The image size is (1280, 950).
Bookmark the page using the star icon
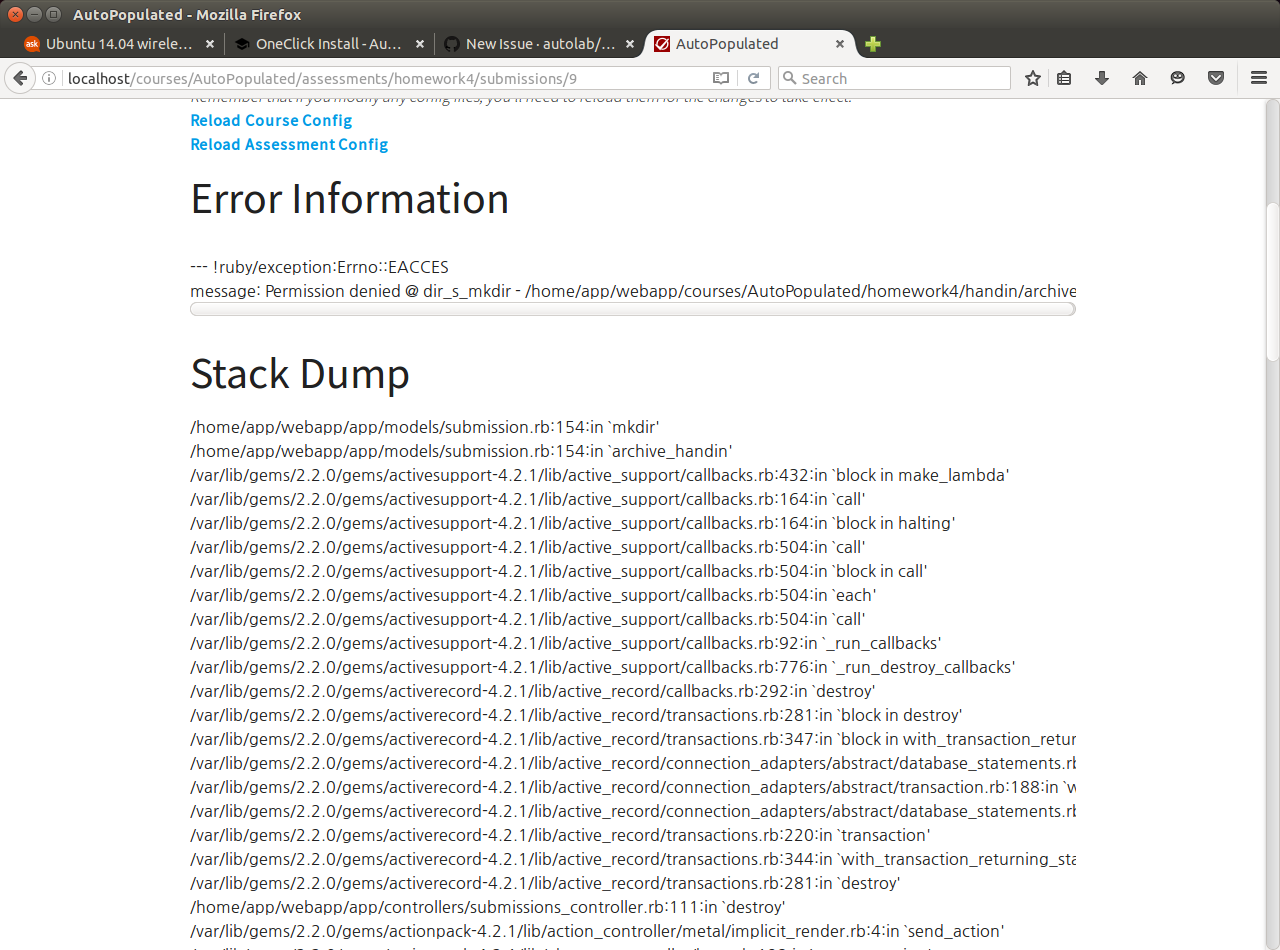coord(1031,77)
